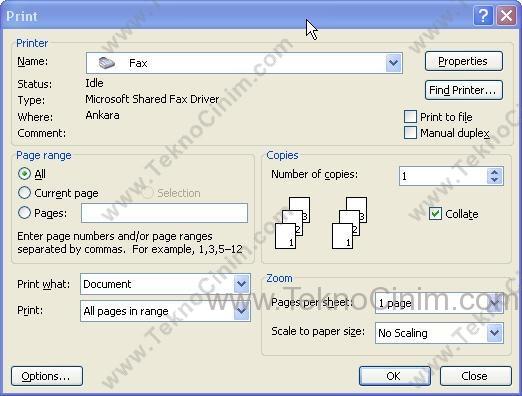Click the 'Pages per sheet:' label

click(x=312, y=302)
